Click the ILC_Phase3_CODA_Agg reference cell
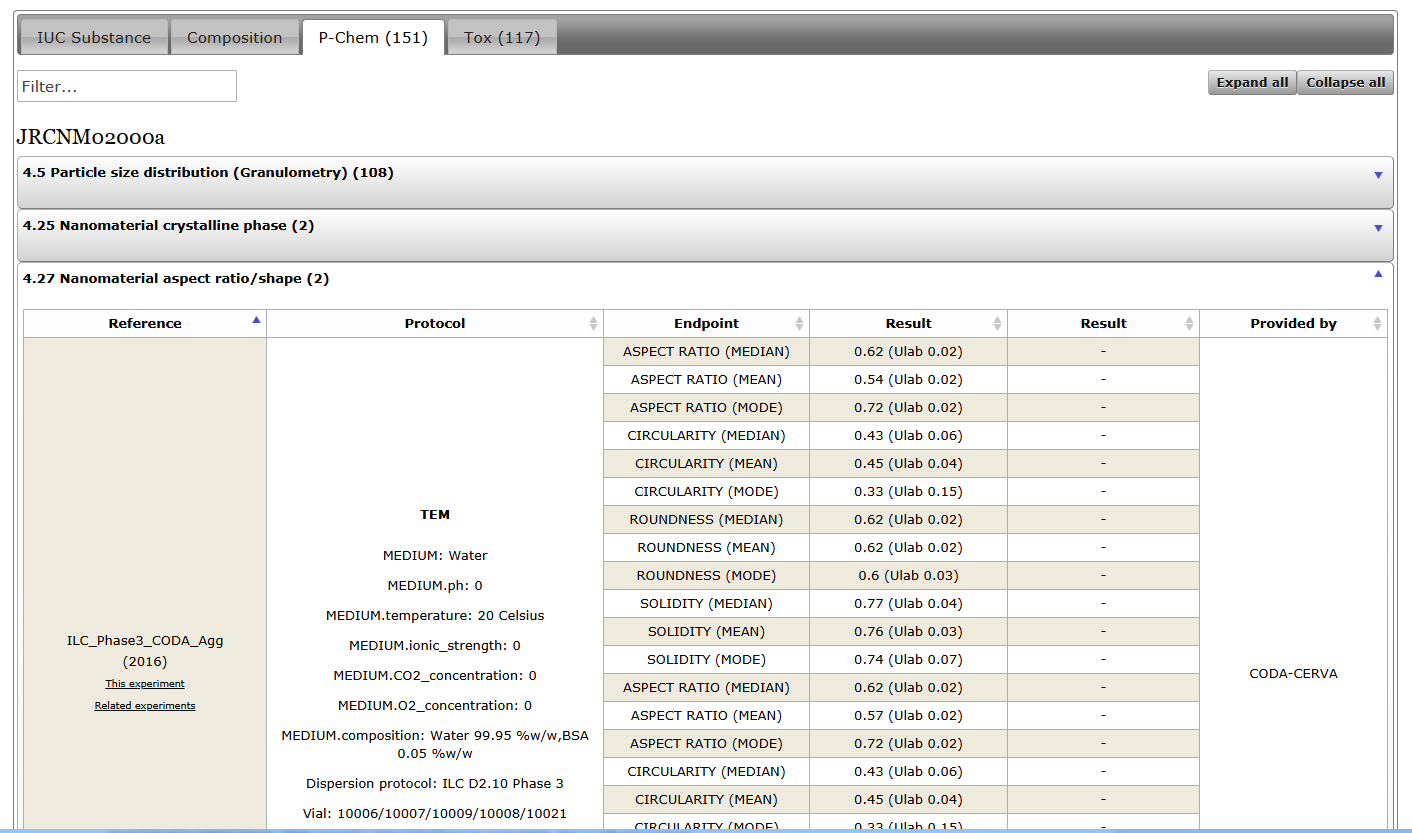 [x=145, y=641]
